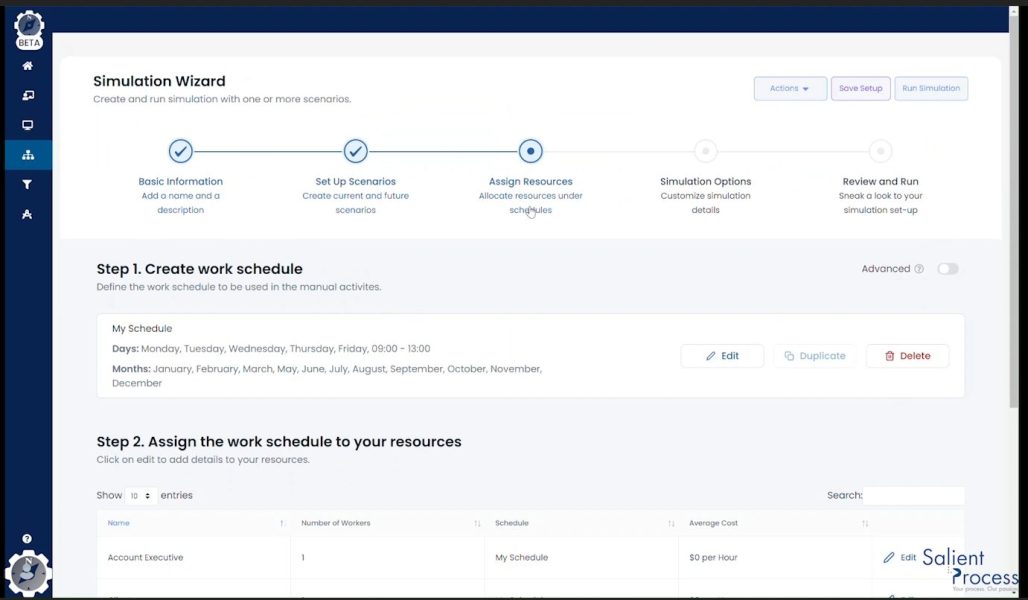Click the Simulation Options step circle
Viewport: 1028px width, 600px height.
tap(705, 151)
